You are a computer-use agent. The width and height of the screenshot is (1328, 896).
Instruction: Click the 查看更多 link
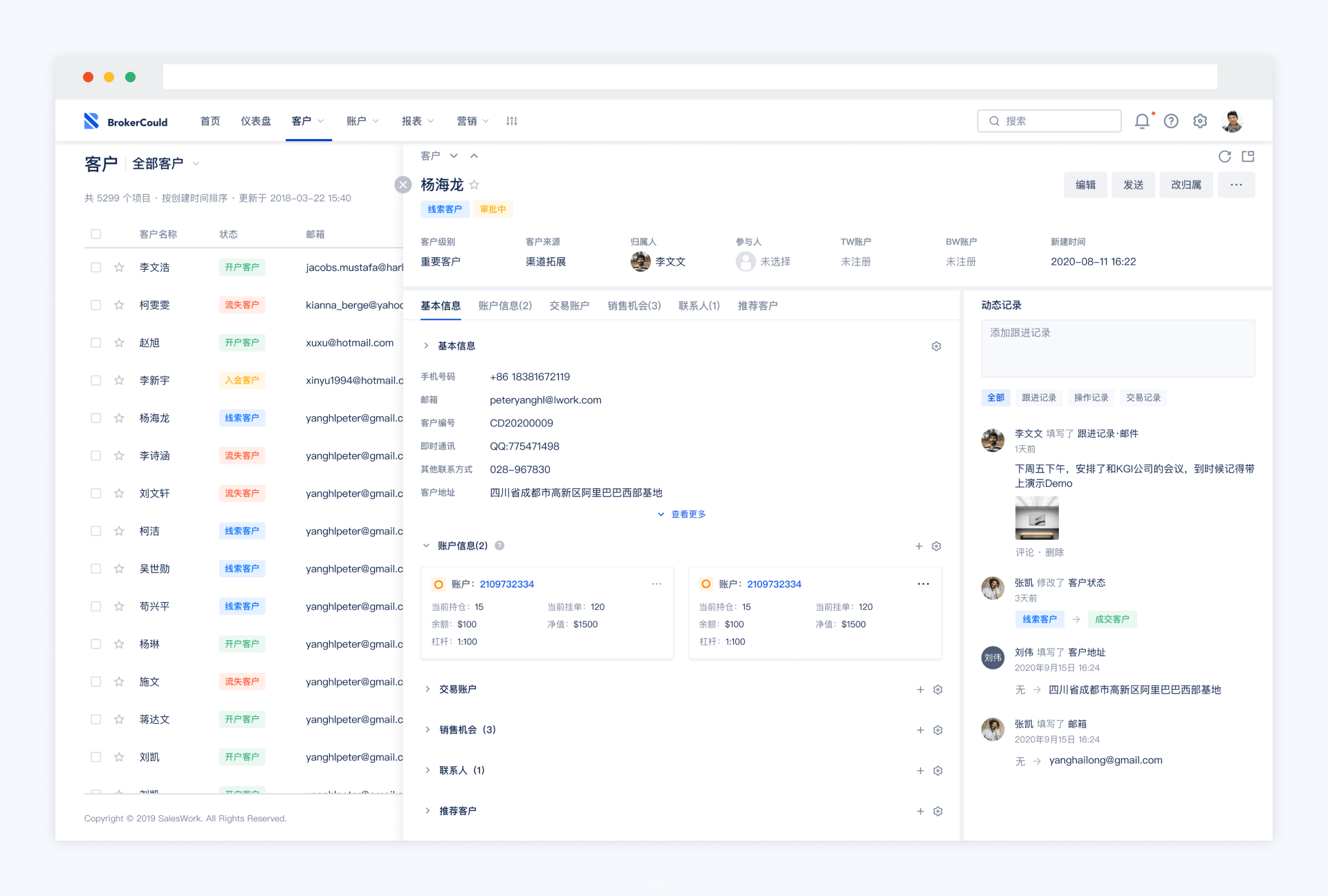coord(682,514)
